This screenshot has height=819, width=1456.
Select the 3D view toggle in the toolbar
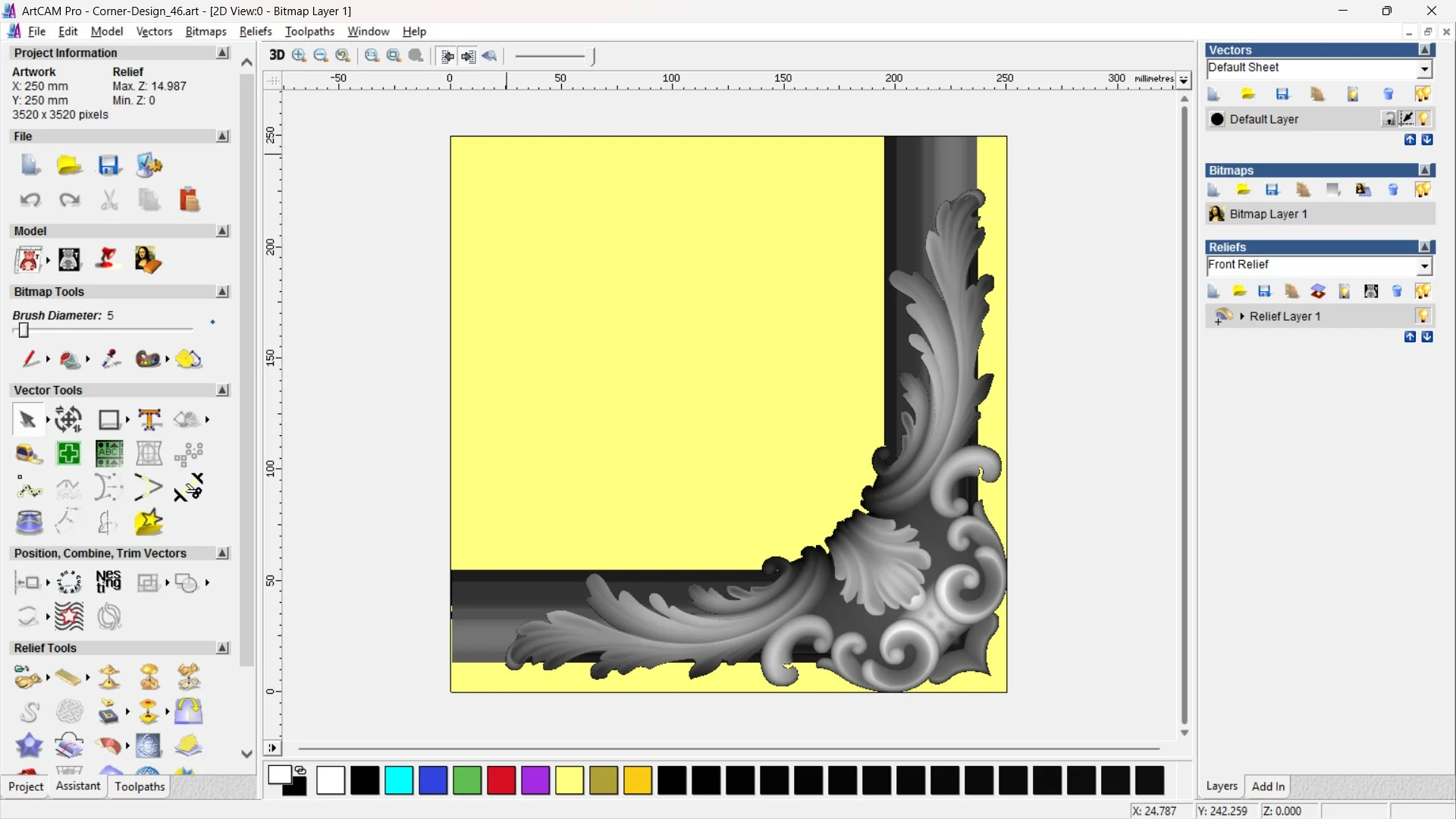coord(276,55)
